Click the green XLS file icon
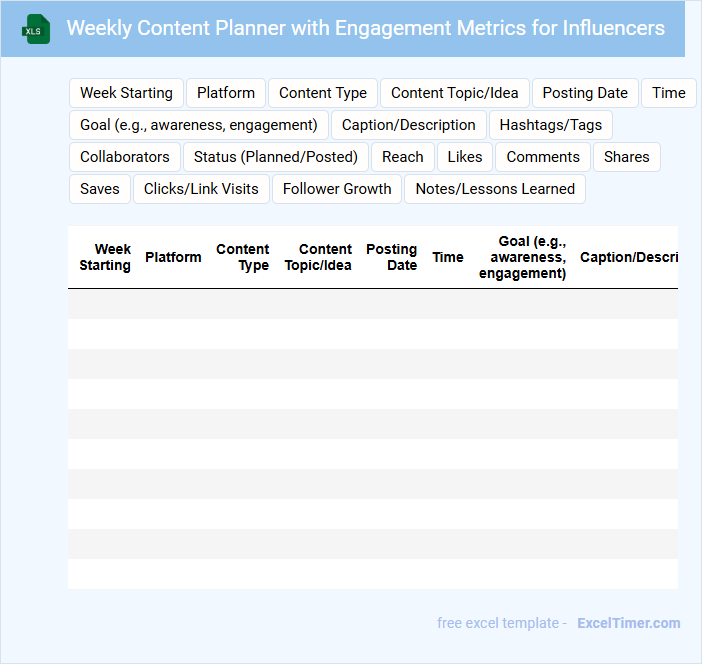The height and width of the screenshot is (664, 702). (x=37, y=29)
